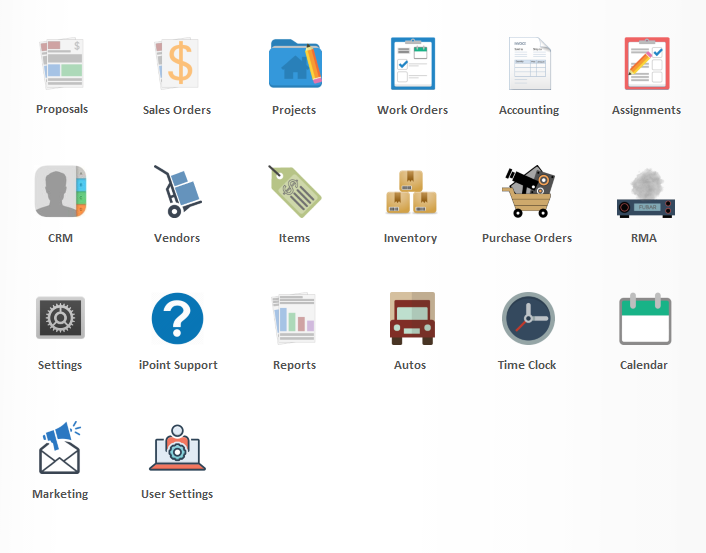Open the CRM contact book icon

pyautogui.click(x=60, y=191)
